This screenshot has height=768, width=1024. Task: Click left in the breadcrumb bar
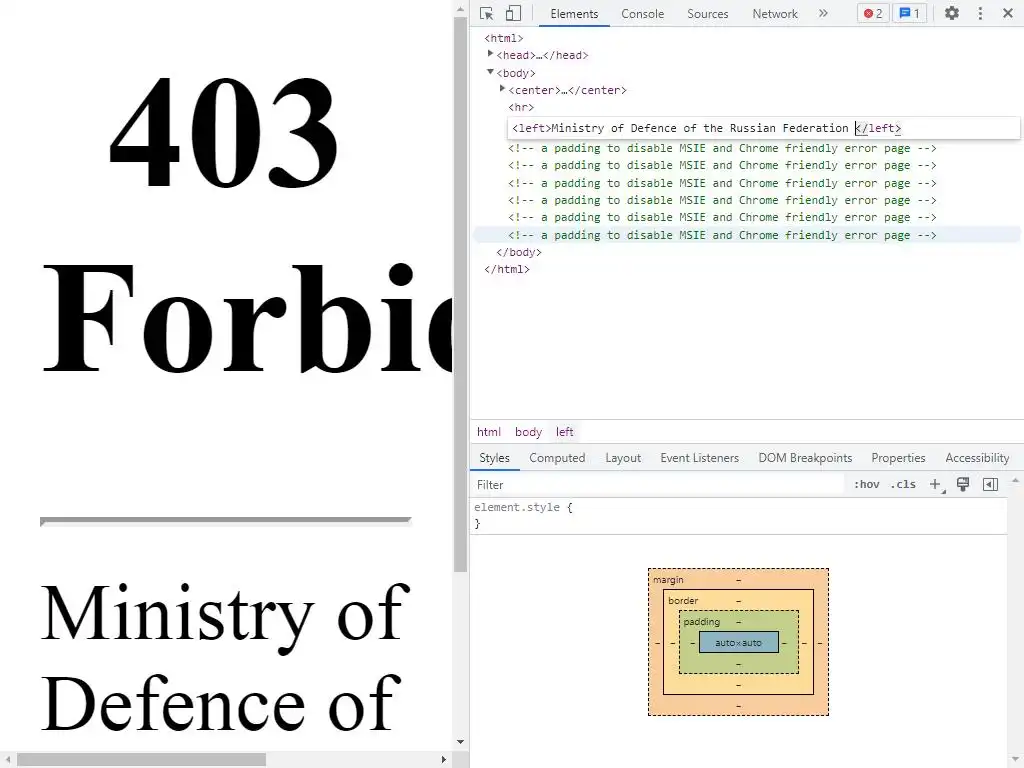click(x=564, y=432)
